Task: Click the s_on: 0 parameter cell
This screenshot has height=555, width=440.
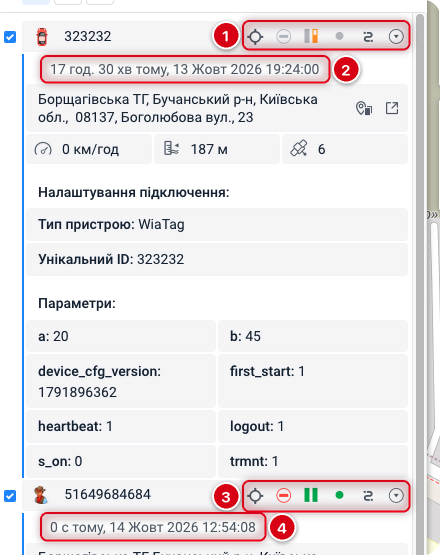Action: coord(121,461)
